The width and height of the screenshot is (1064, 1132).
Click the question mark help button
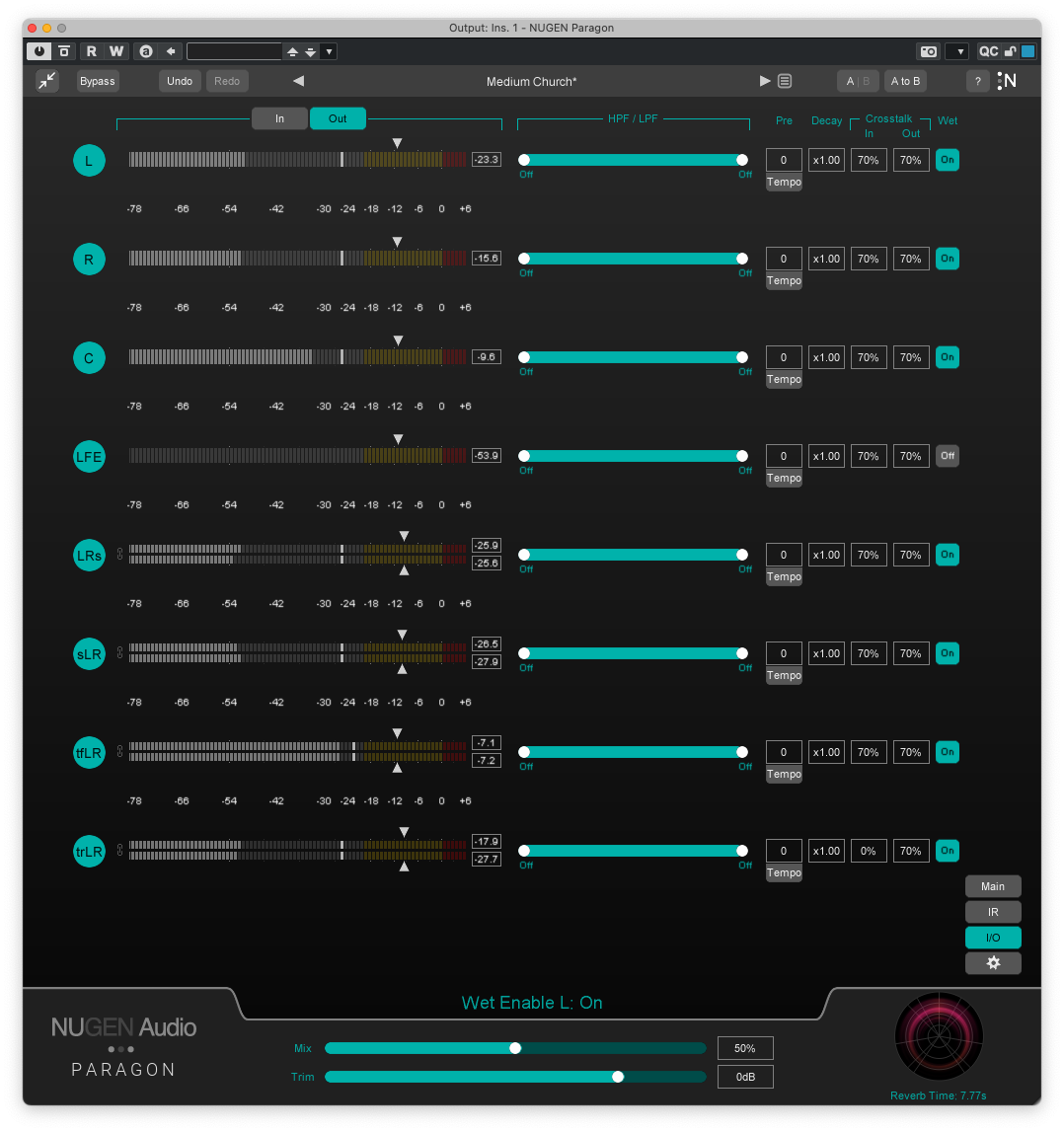pos(977,81)
